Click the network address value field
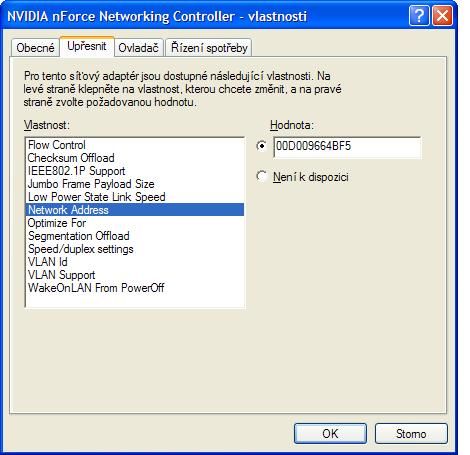Viewport: 470px width, 455px height. (347, 147)
